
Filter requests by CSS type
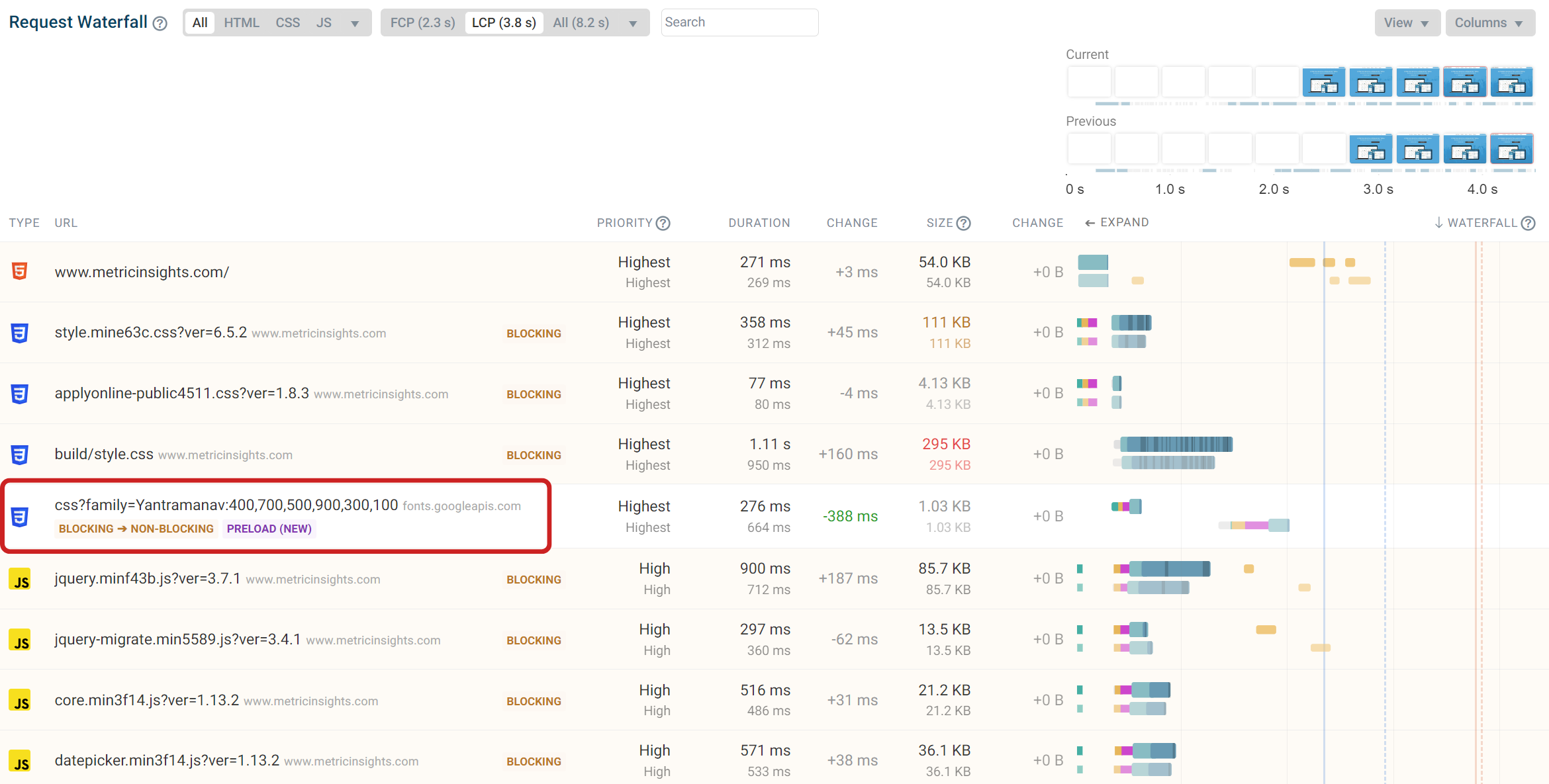(x=288, y=22)
